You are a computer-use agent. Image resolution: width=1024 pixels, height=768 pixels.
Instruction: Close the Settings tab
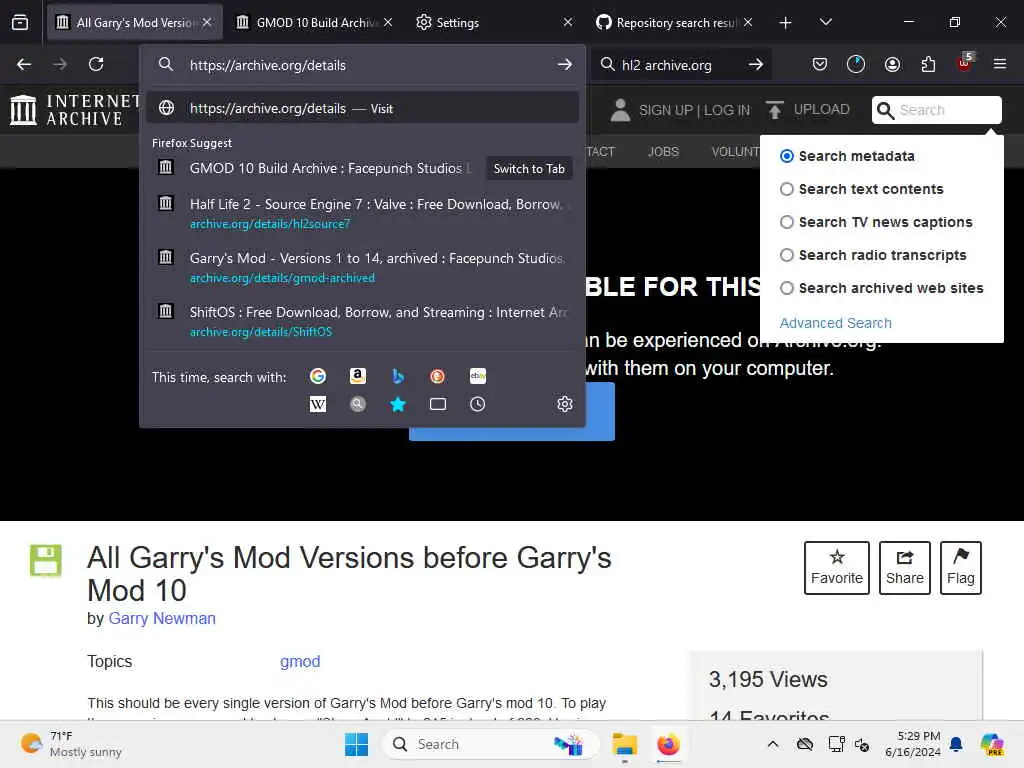pyautogui.click(x=568, y=23)
